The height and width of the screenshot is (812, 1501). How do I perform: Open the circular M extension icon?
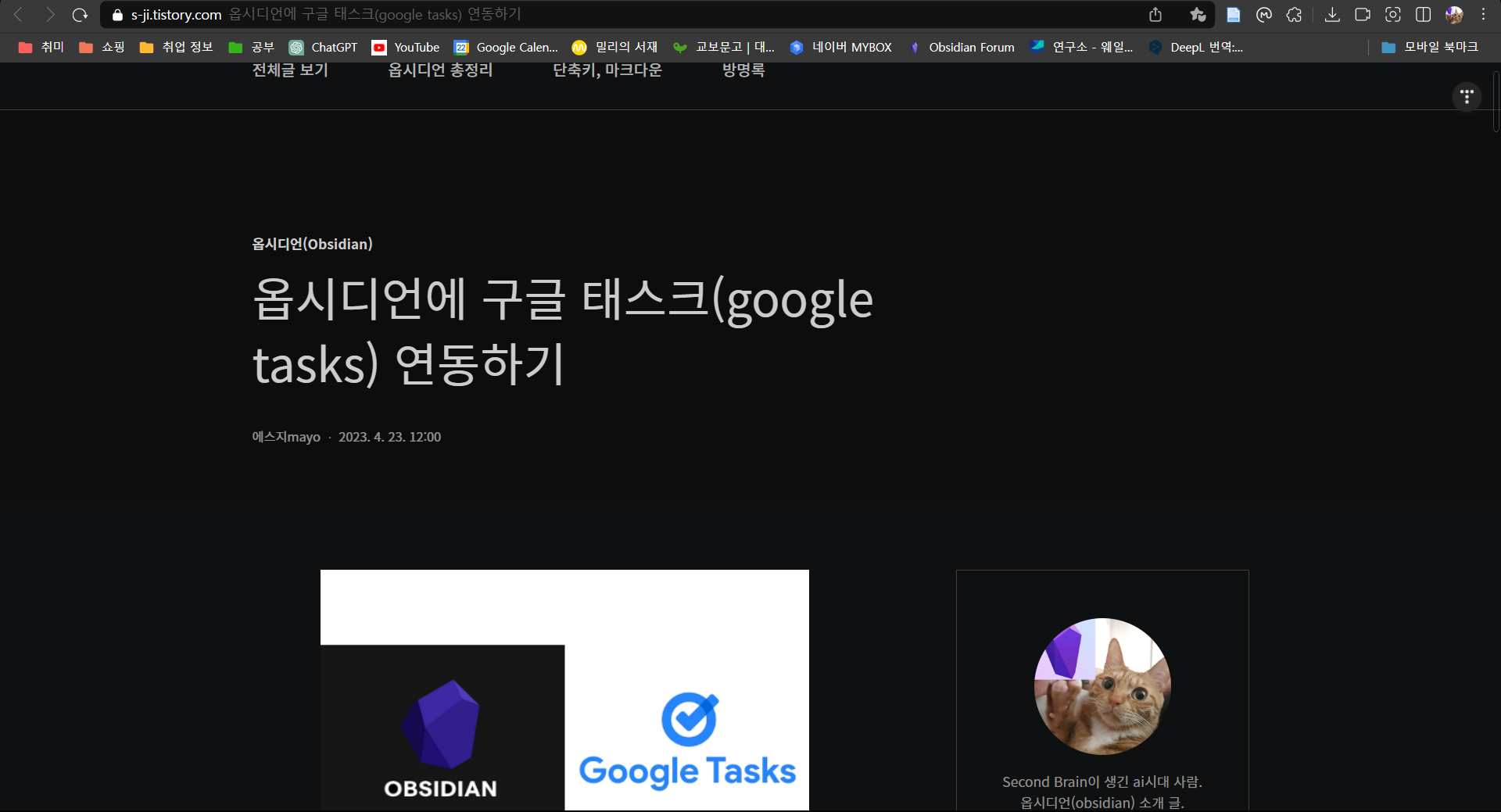point(1264,14)
